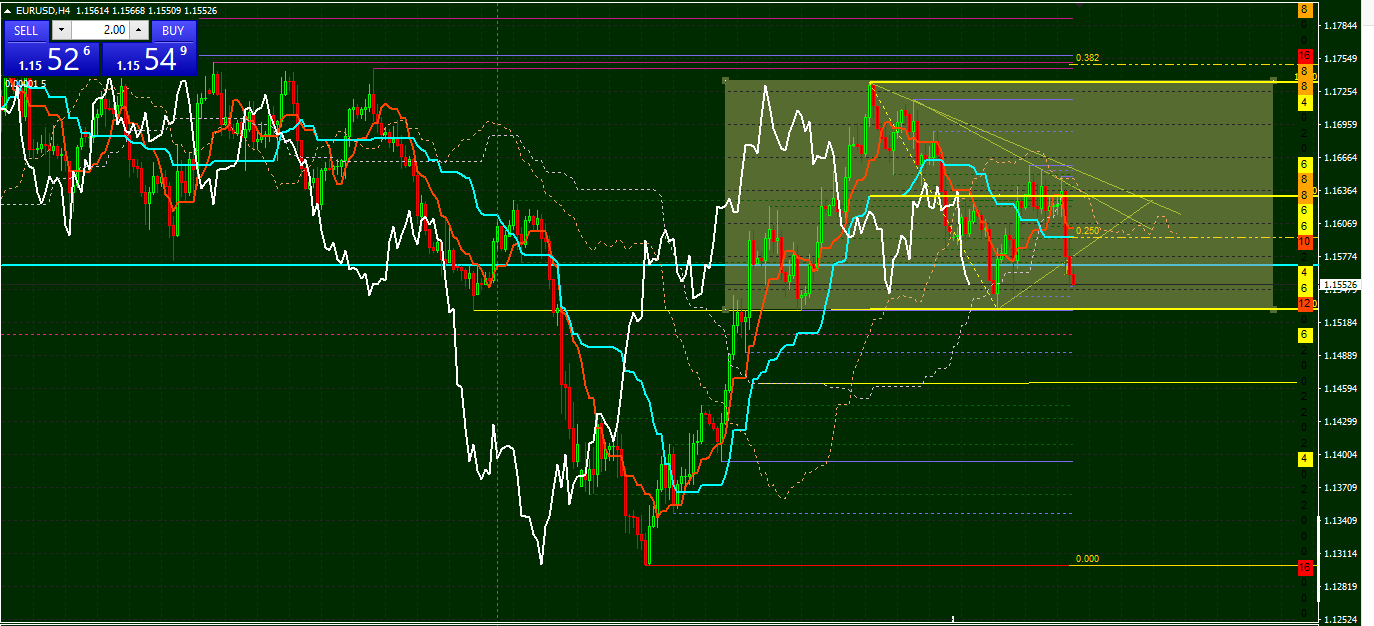Click the SELL button

coord(26,31)
